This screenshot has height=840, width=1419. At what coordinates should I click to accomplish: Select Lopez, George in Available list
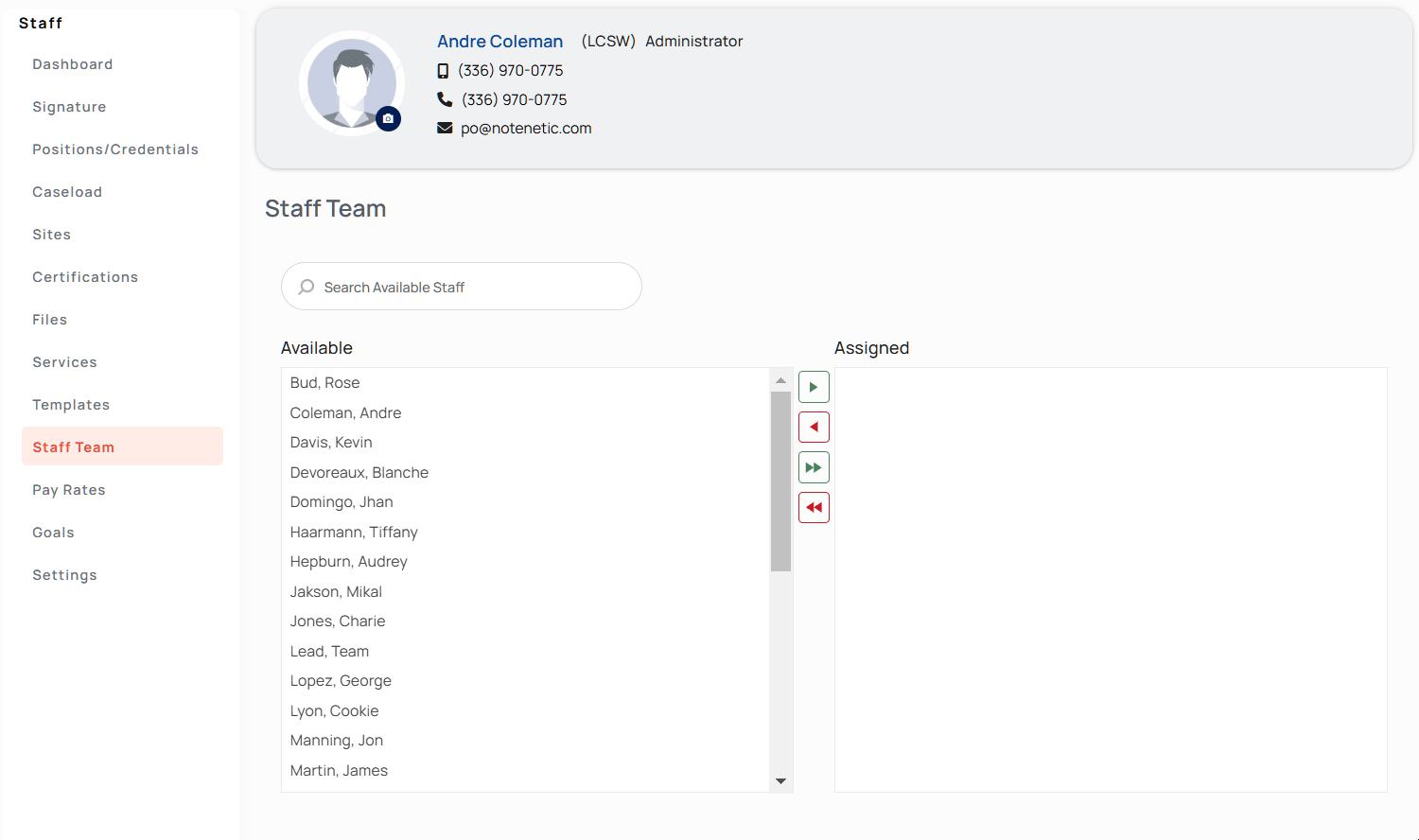tap(526, 681)
